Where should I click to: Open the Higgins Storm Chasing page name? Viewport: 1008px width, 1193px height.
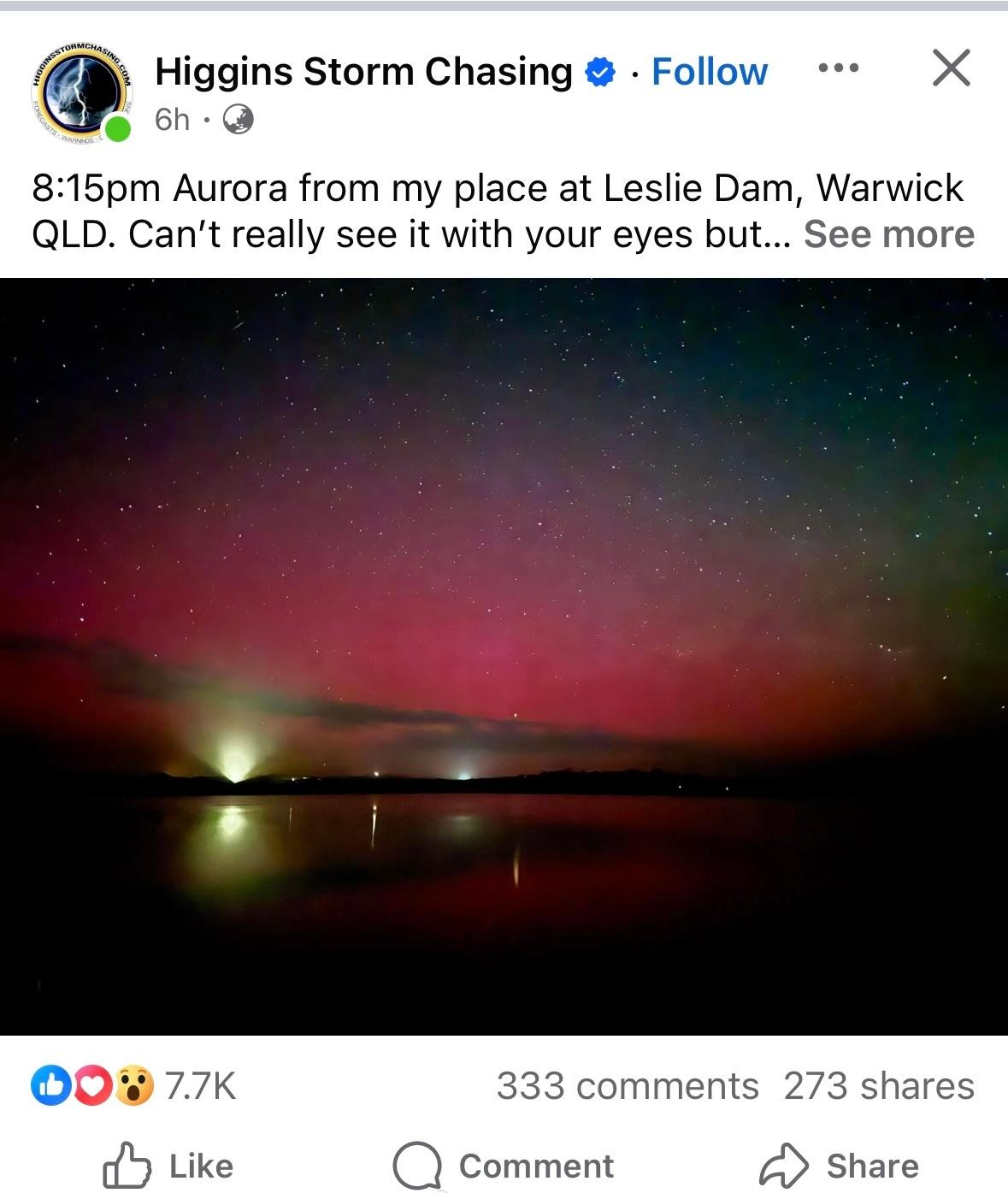point(363,72)
